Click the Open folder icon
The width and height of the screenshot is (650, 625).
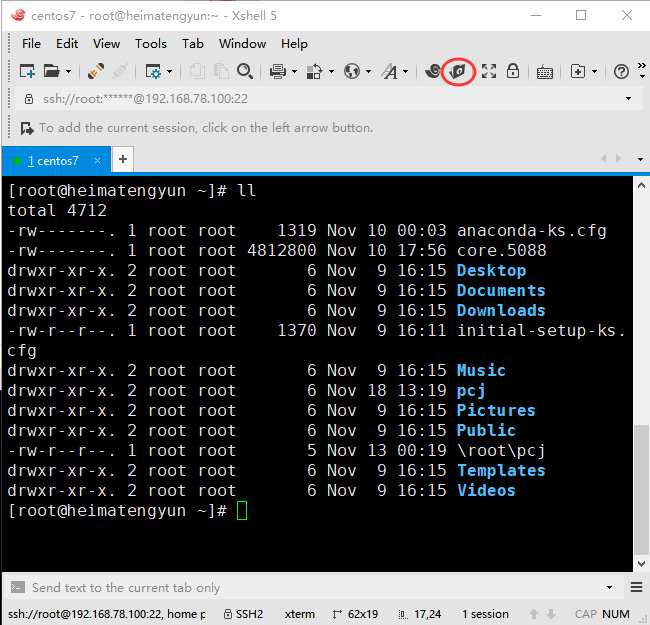point(52,71)
